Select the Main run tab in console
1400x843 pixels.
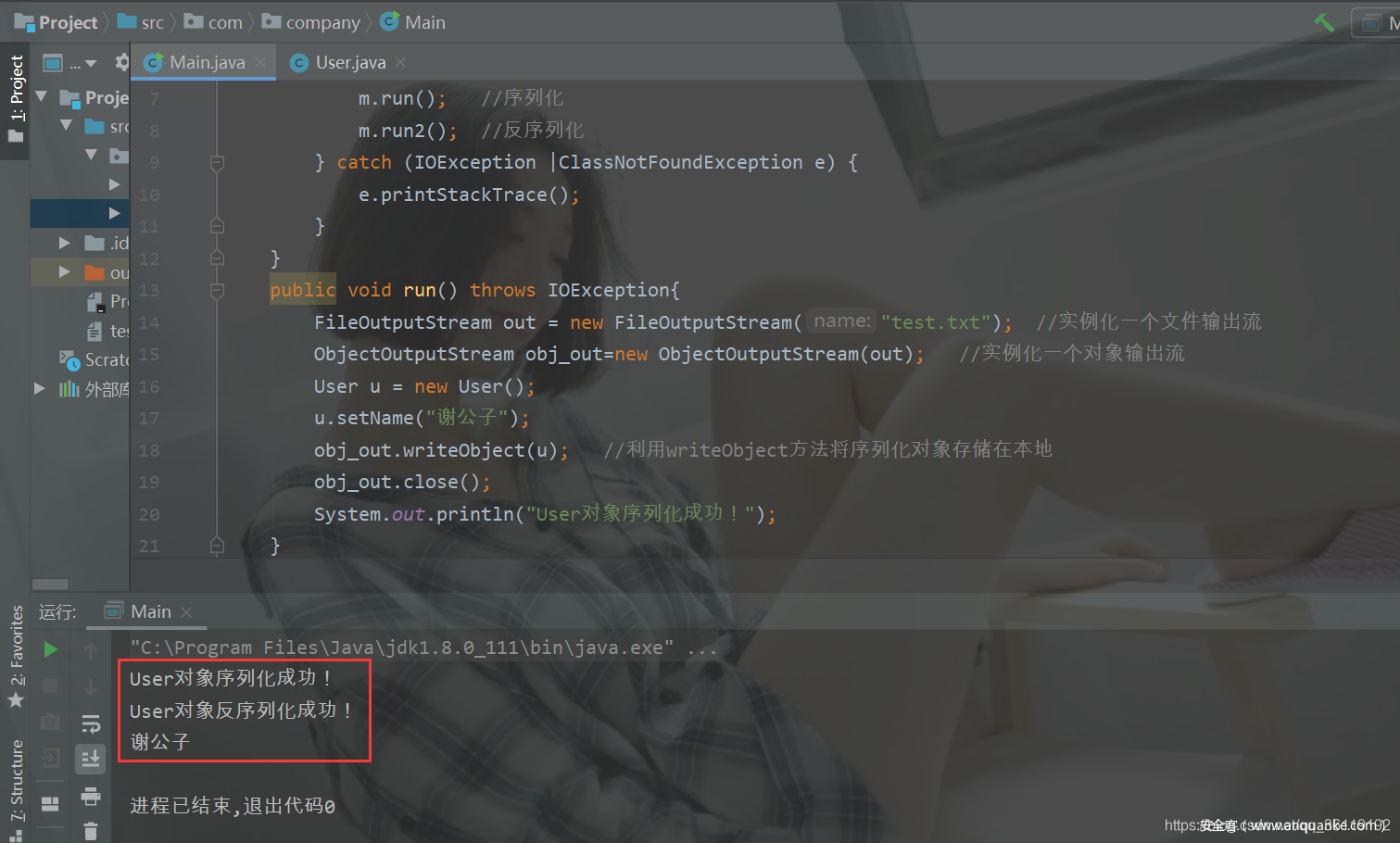(149, 611)
